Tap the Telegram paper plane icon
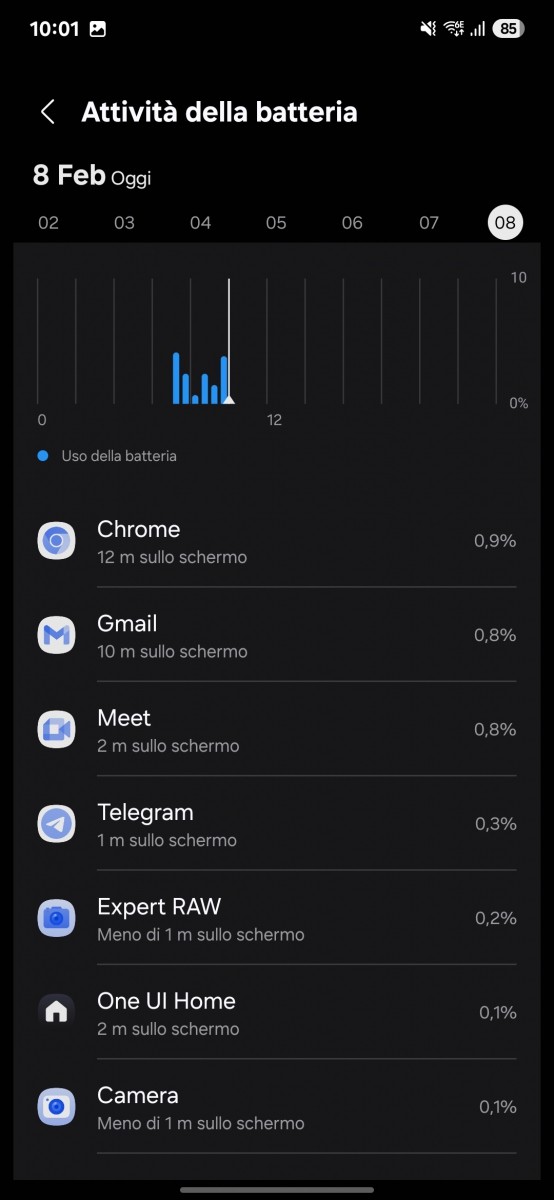Image resolution: width=554 pixels, height=1200 pixels. [x=56, y=824]
